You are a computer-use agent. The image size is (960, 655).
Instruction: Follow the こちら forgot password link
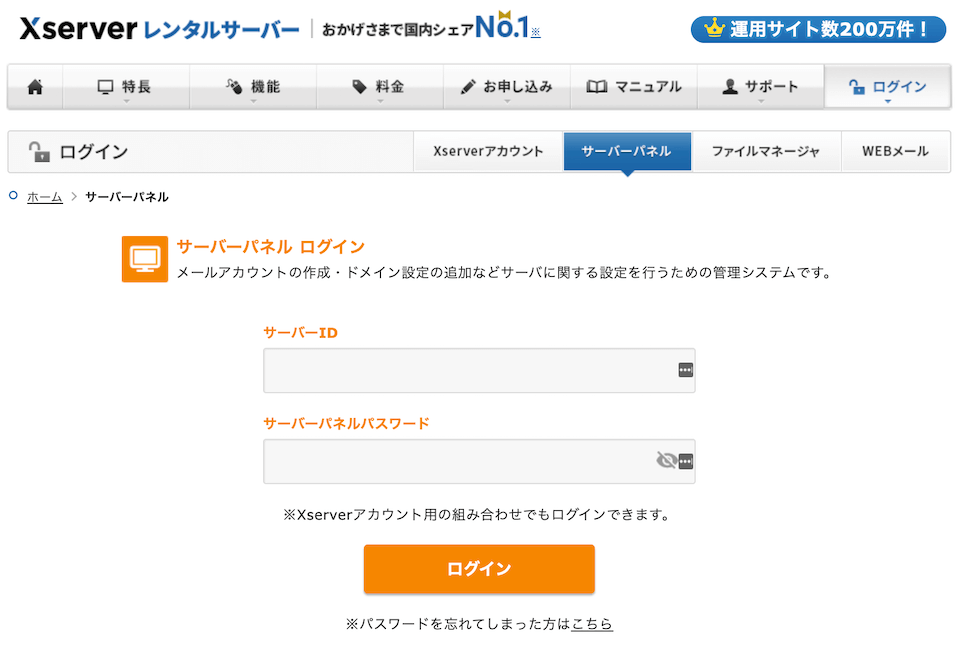coord(592,624)
